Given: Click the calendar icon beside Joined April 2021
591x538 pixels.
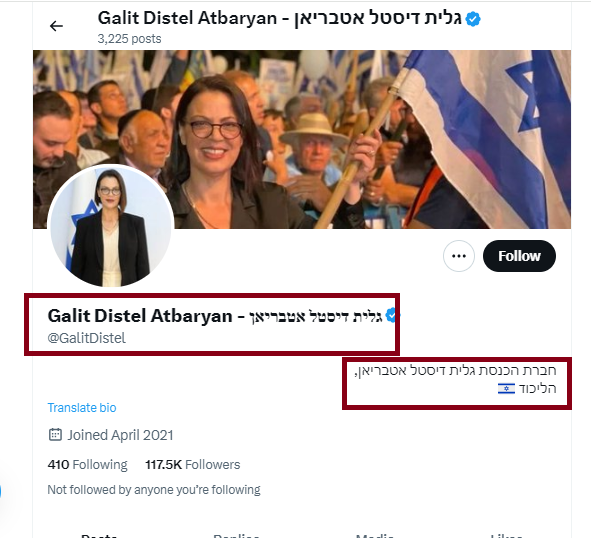Looking at the screenshot, I should pyautogui.click(x=55, y=435).
